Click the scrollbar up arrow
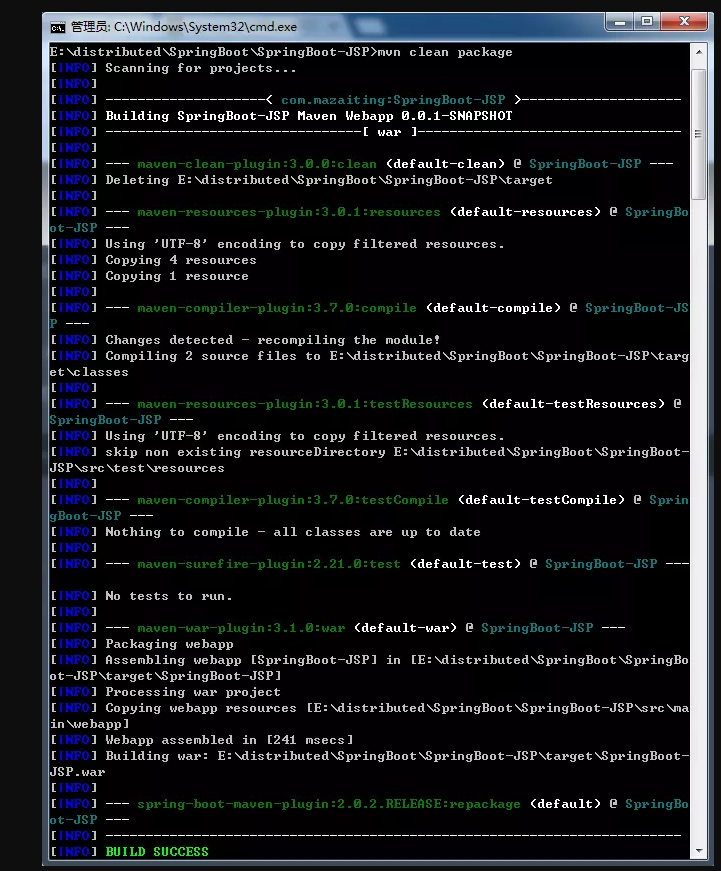The height and width of the screenshot is (871, 721). pos(698,53)
